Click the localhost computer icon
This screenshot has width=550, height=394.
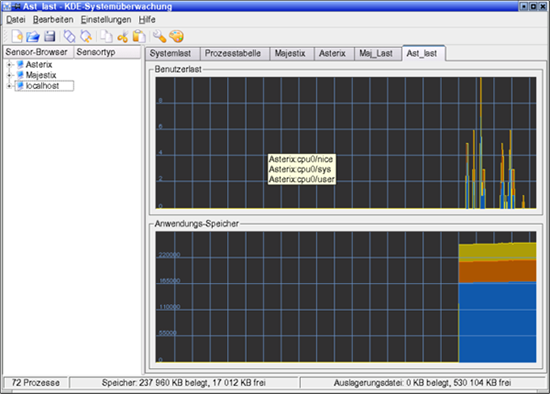coord(20,86)
